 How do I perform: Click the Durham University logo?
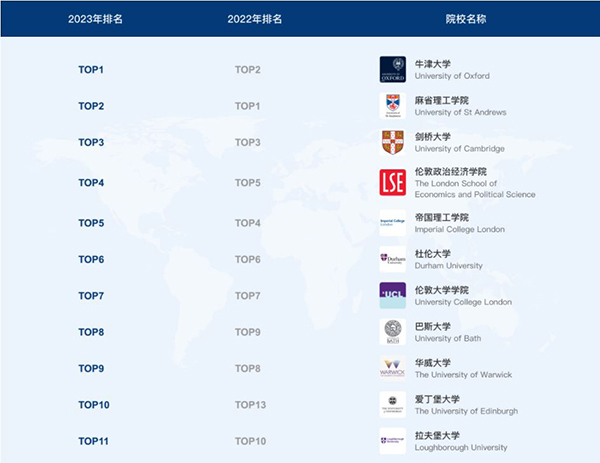coord(393,259)
